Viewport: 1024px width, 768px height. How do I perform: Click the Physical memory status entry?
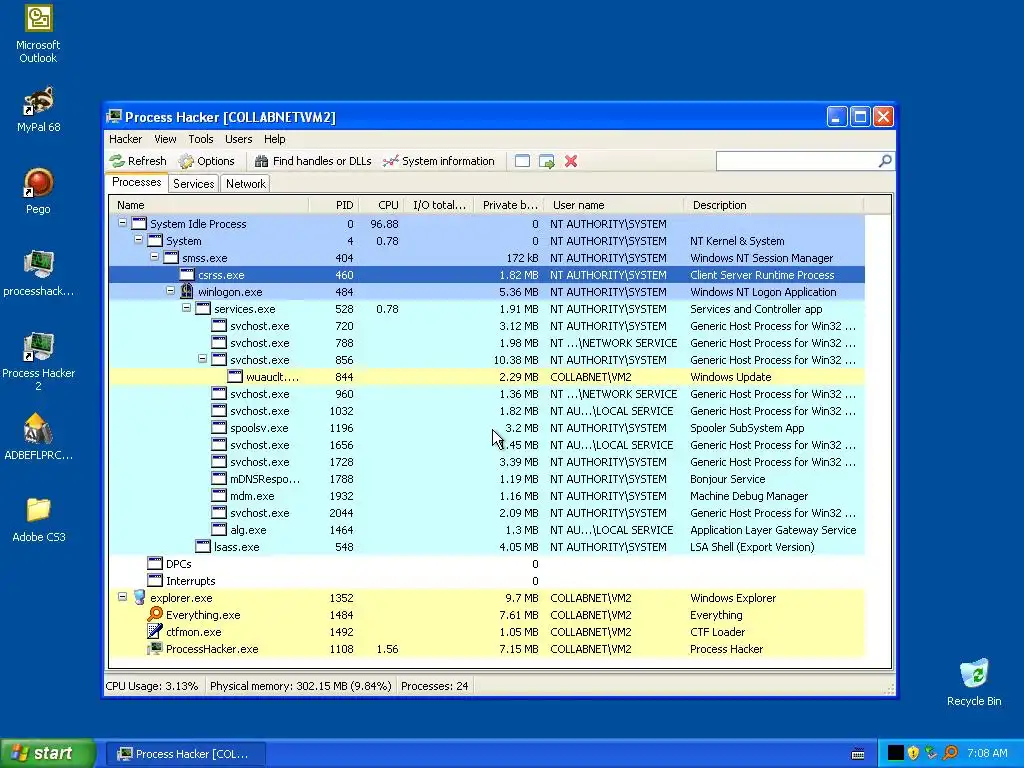click(301, 686)
